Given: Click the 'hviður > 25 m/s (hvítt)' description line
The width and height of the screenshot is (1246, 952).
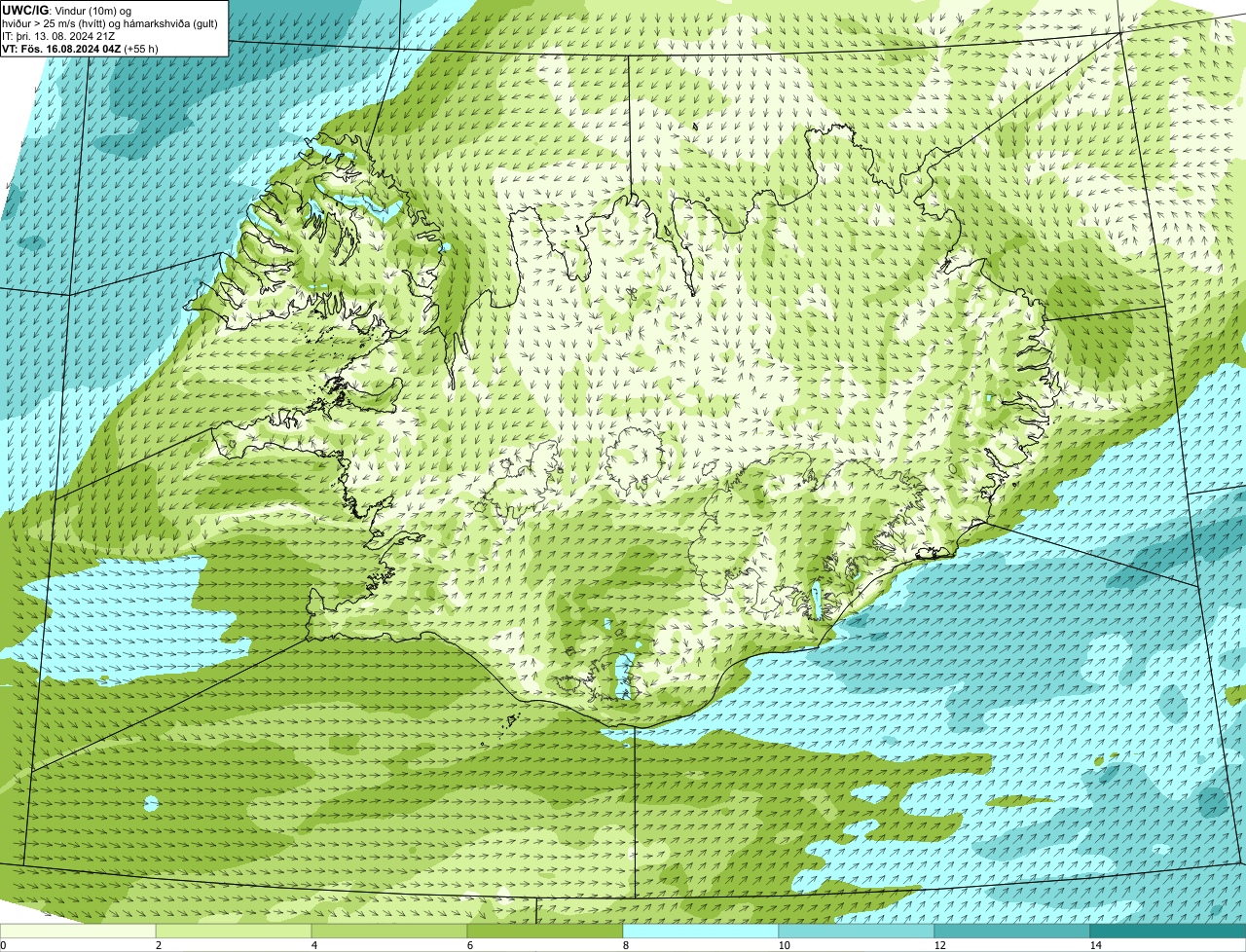Looking at the screenshot, I should 110,22.
